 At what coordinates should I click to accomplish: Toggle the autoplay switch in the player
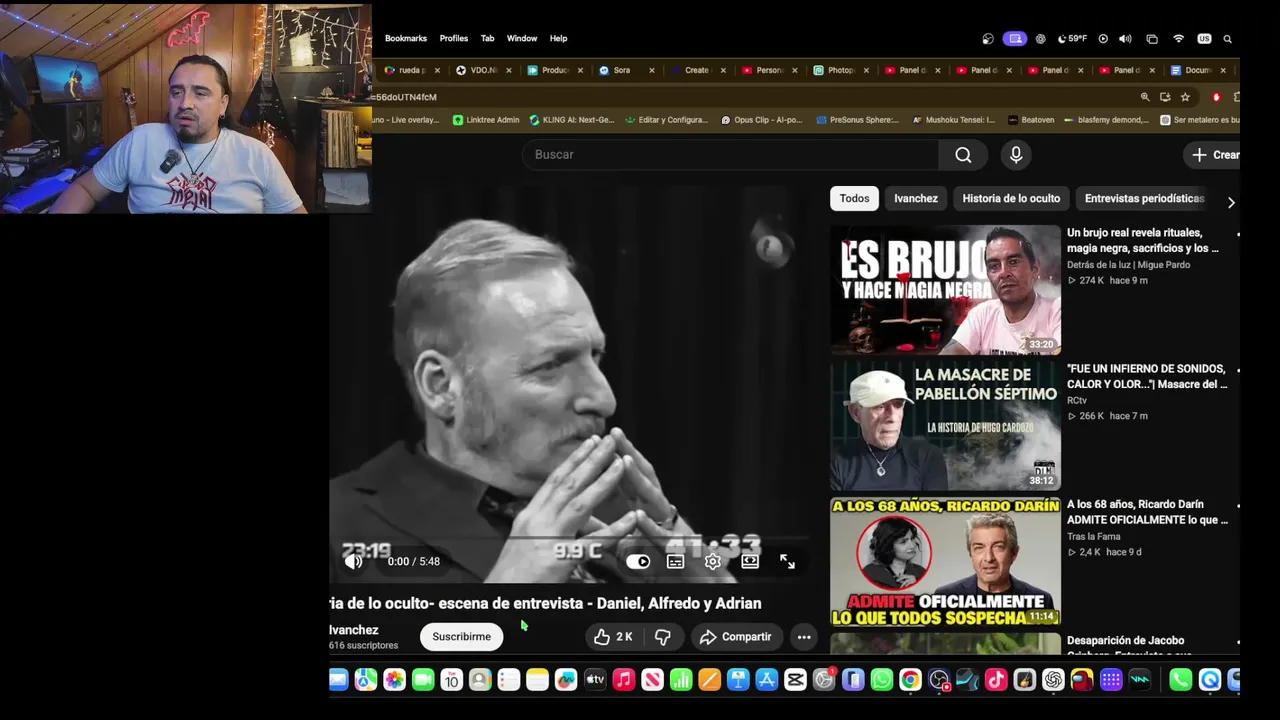(x=638, y=561)
